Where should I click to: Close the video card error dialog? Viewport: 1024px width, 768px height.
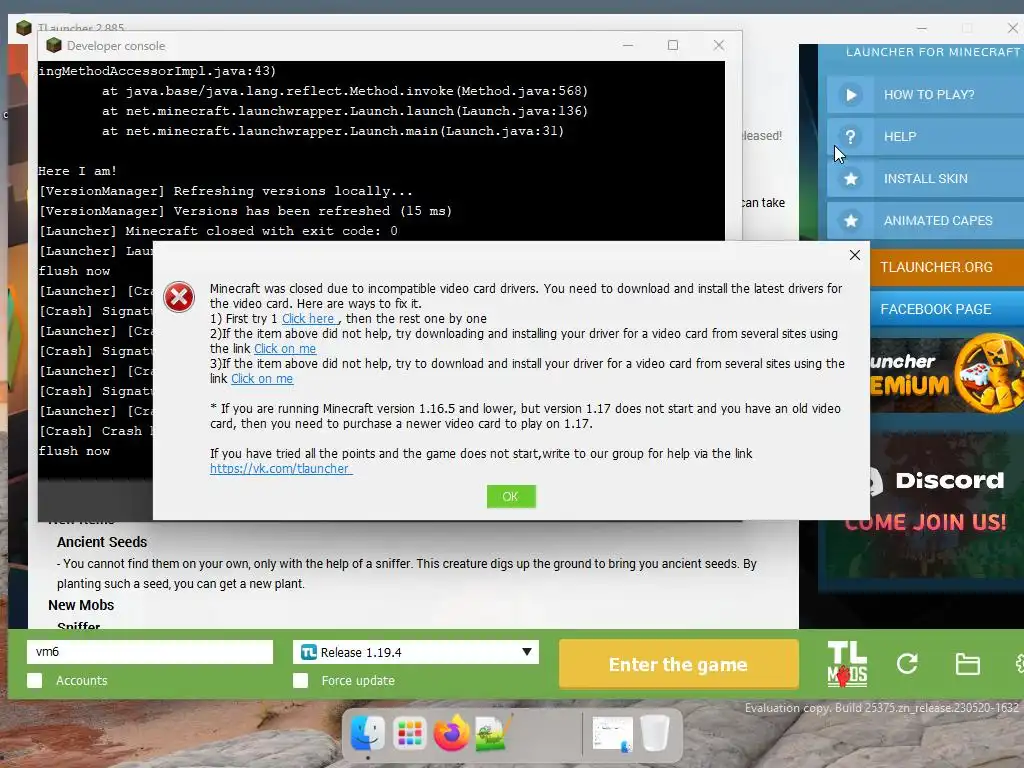tap(854, 255)
